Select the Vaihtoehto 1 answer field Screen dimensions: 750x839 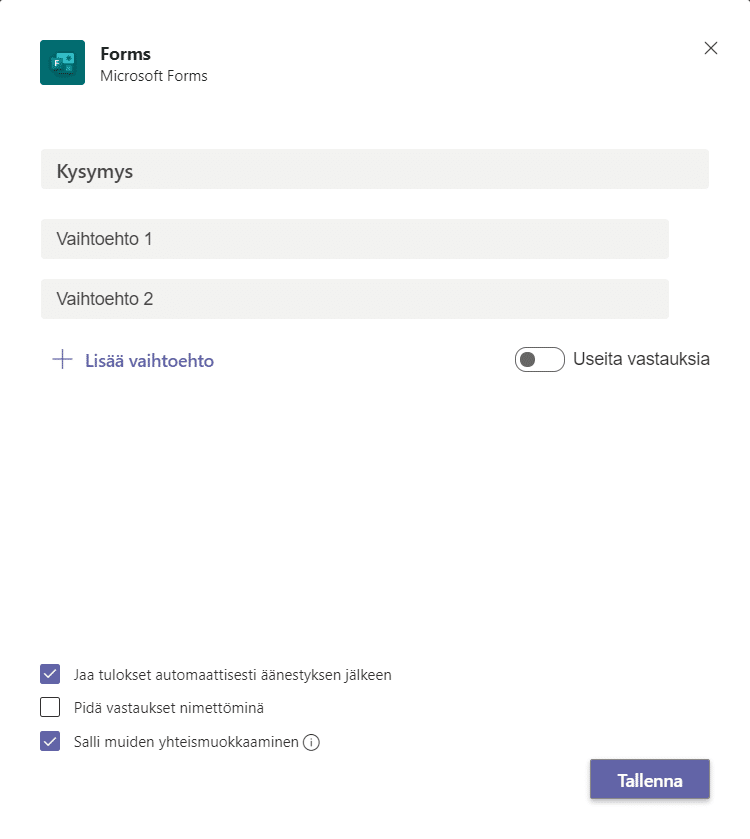(354, 239)
